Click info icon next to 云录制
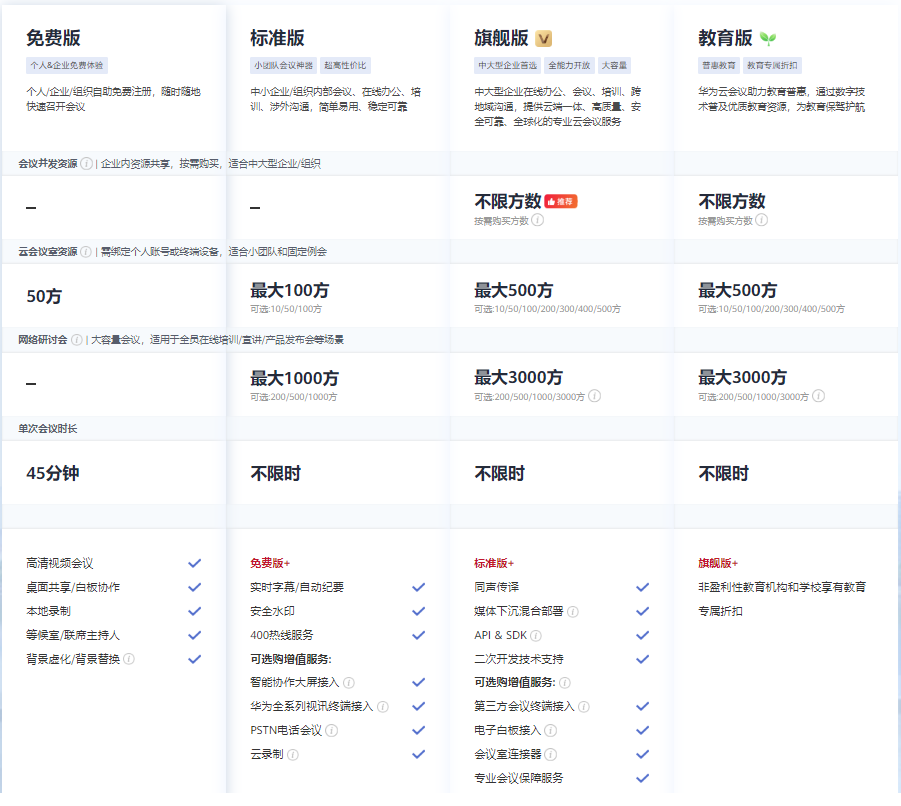The height and width of the screenshot is (806, 901). click(292, 754)
